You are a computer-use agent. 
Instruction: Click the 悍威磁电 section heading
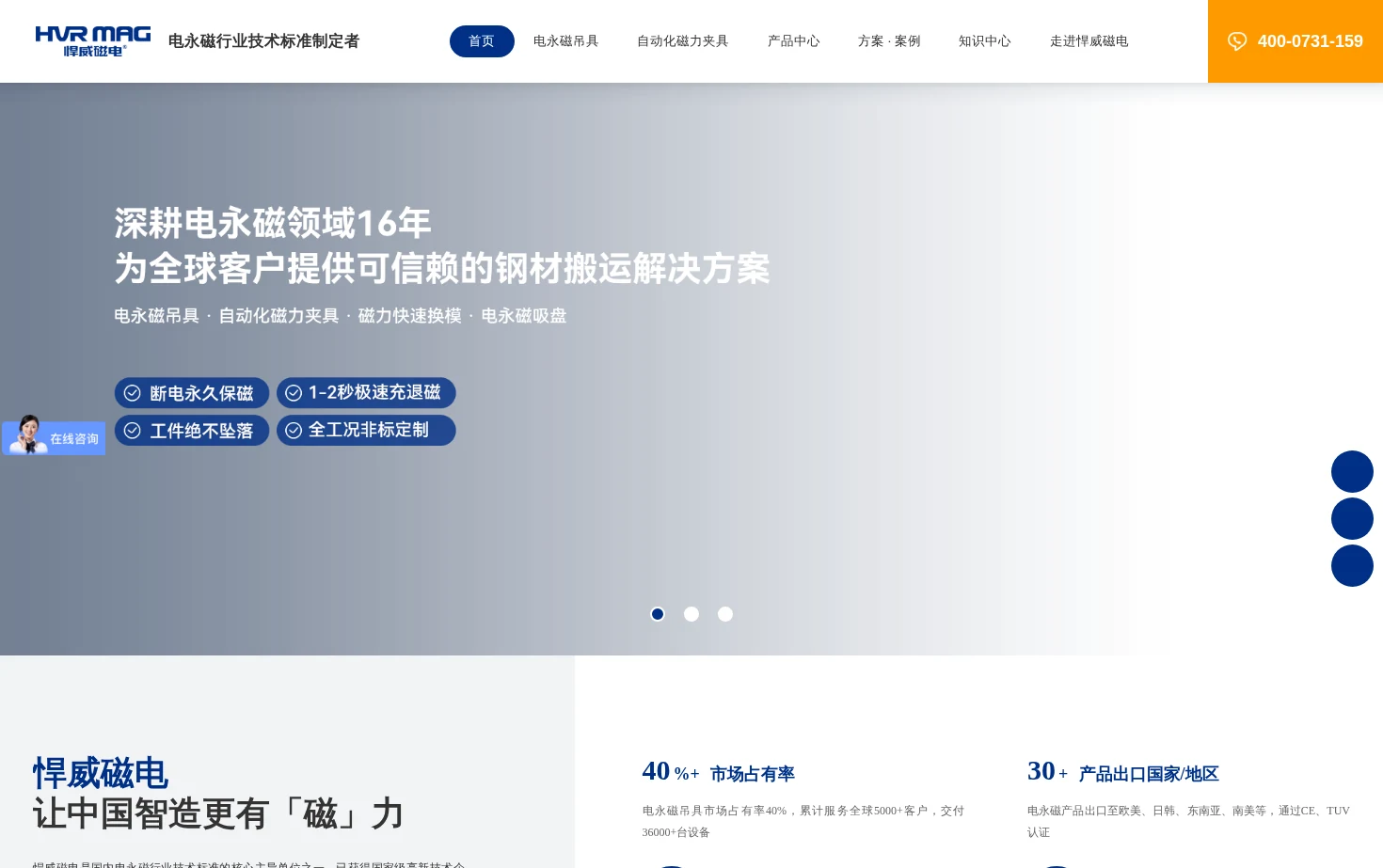[x=101, y=773]
